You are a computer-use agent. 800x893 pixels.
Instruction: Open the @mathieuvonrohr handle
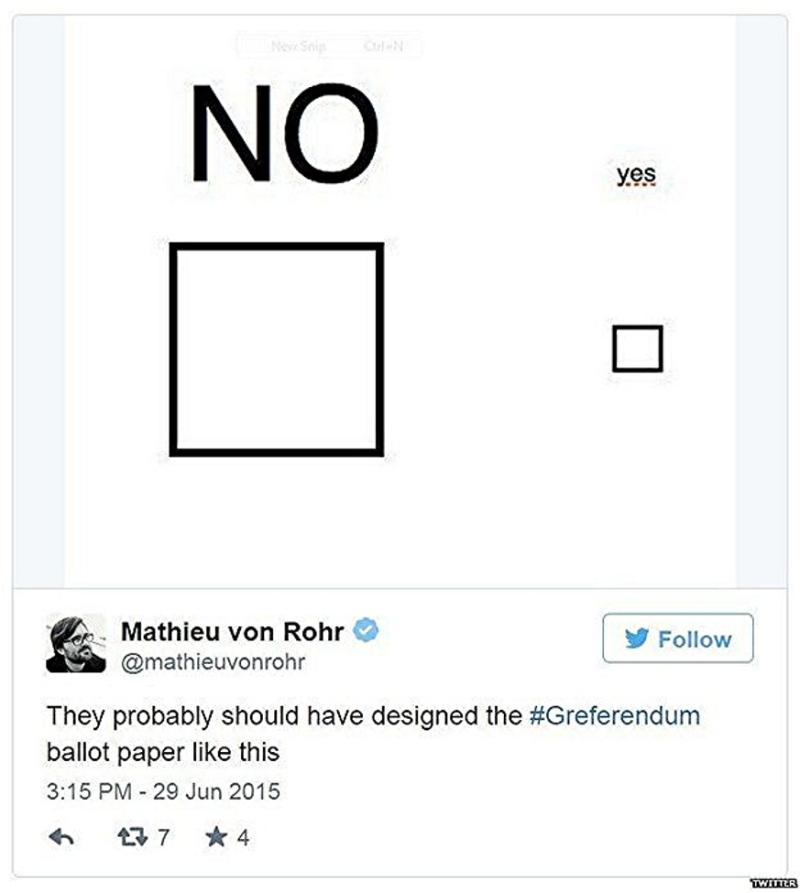212,662
